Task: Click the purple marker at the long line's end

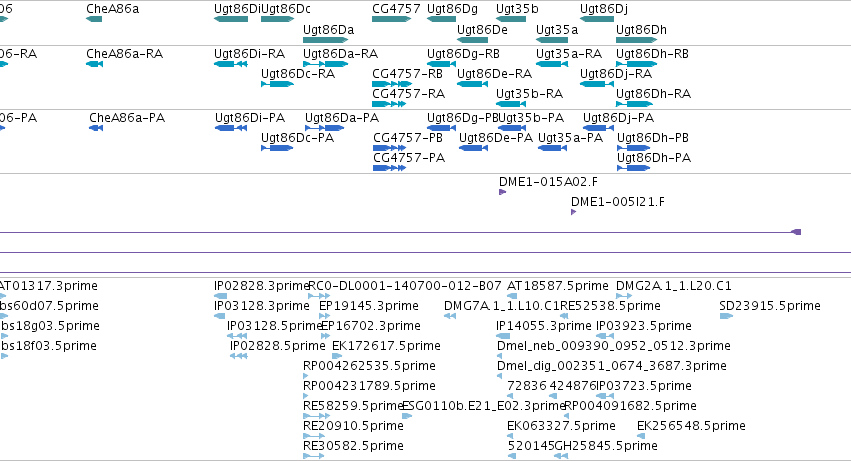Action: (x=796, y=232)
